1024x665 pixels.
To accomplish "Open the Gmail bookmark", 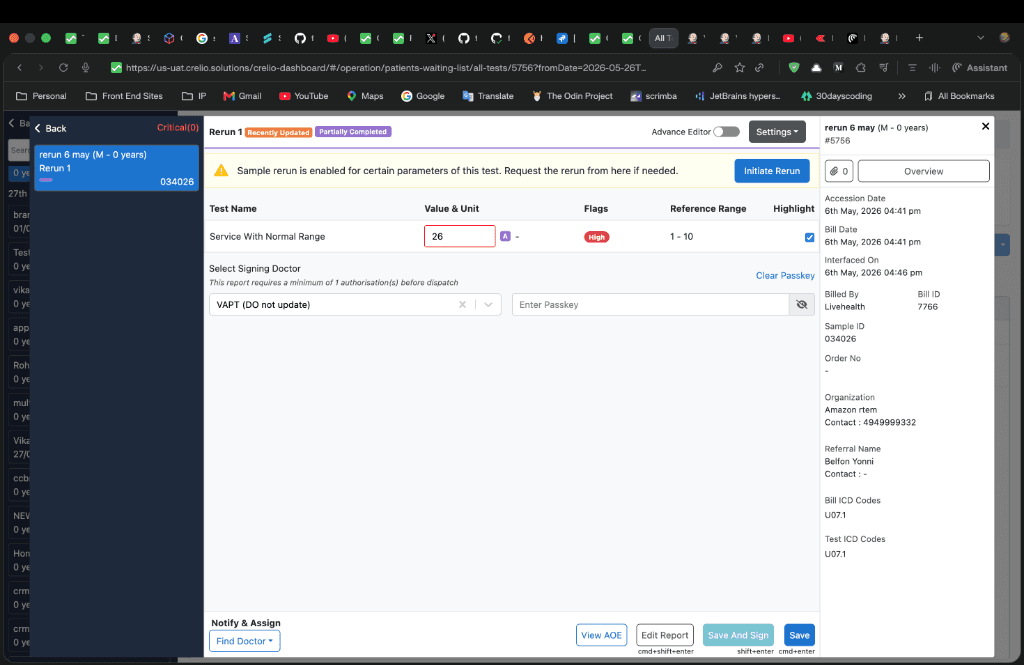I will (242, 96).
